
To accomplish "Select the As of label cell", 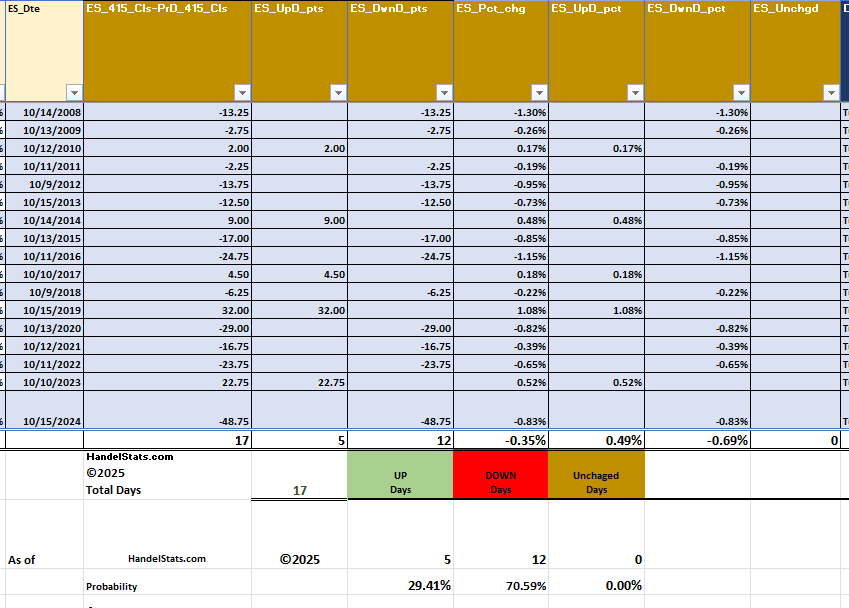I will tap(22, 560).
